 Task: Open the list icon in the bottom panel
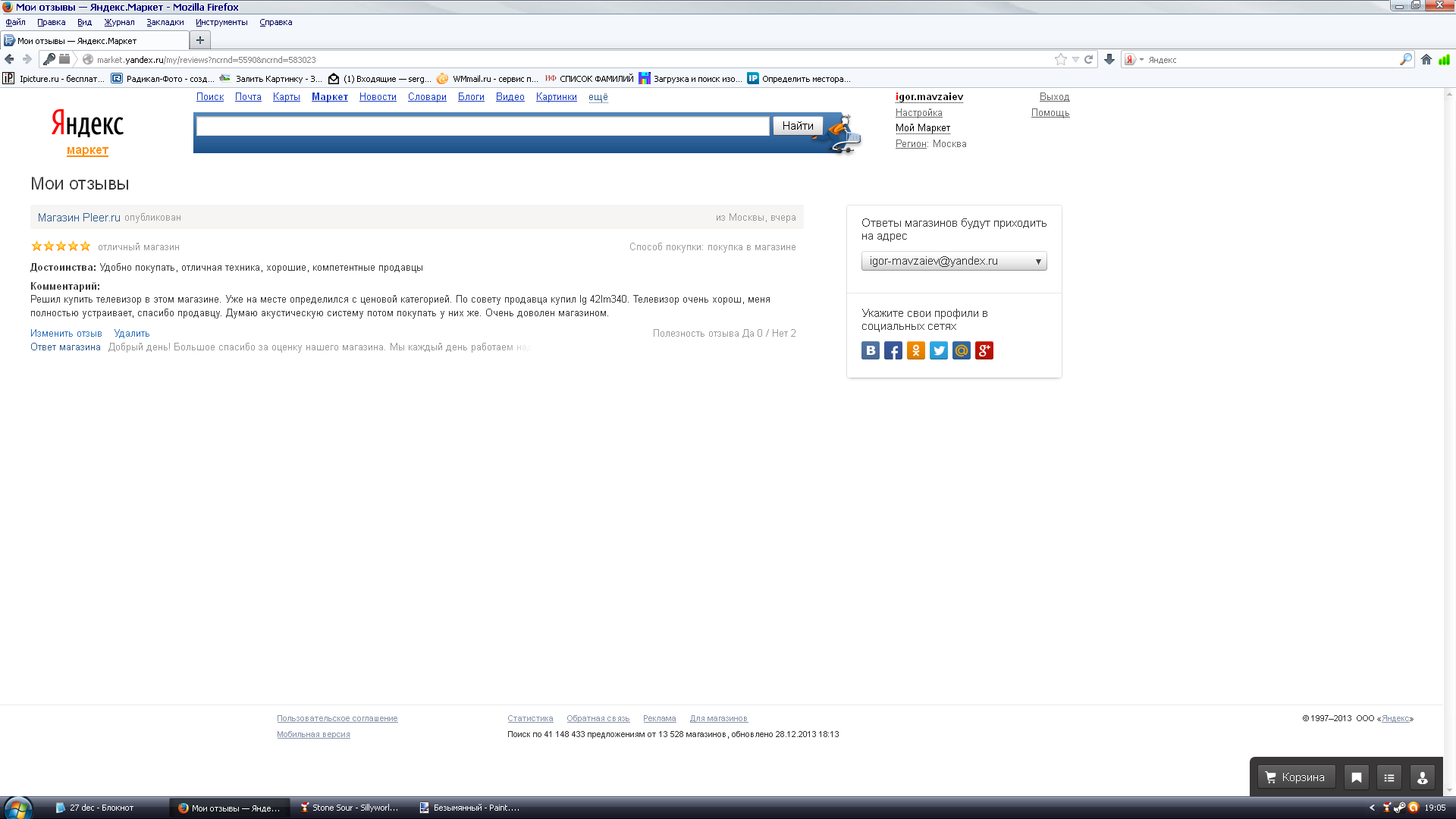pos(1389,777)
